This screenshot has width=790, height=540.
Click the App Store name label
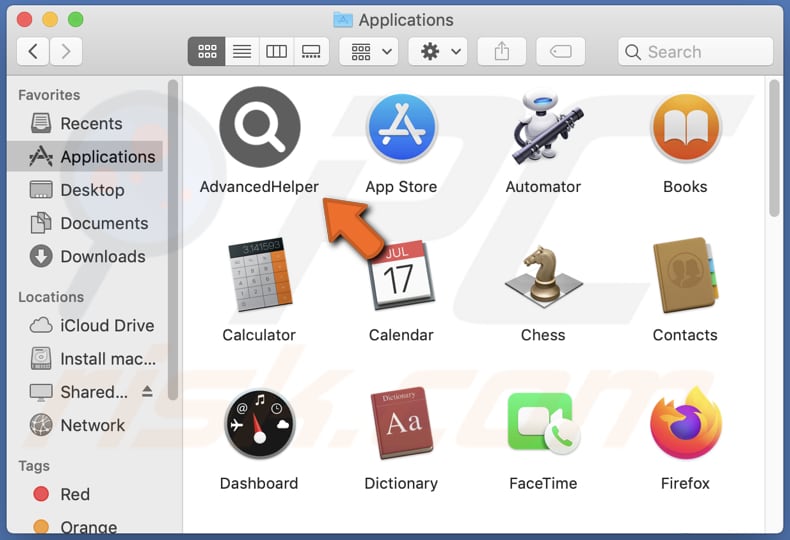402,187
